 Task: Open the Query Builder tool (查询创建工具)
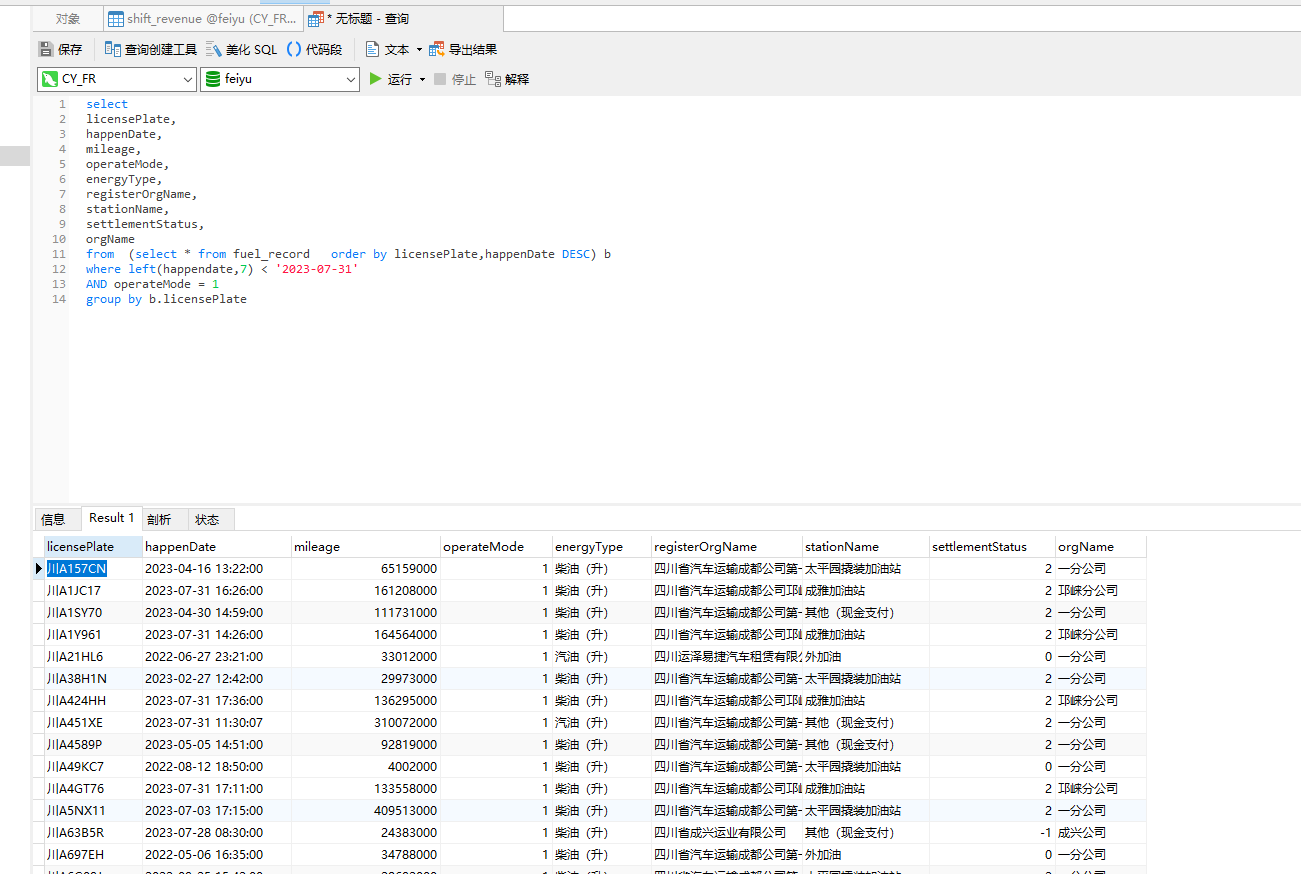point(151,49)
